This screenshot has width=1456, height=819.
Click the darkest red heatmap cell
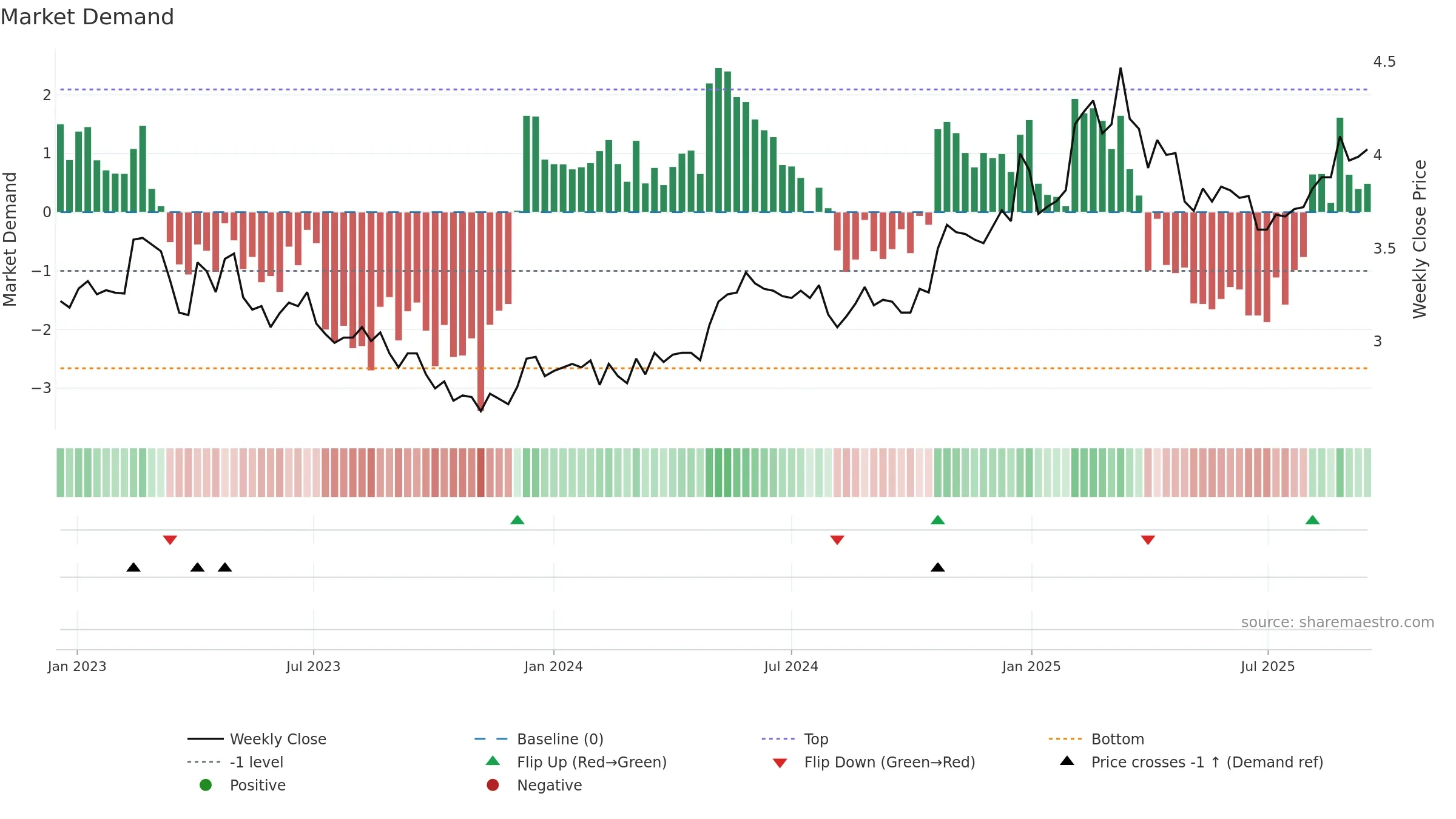[481, 473]
